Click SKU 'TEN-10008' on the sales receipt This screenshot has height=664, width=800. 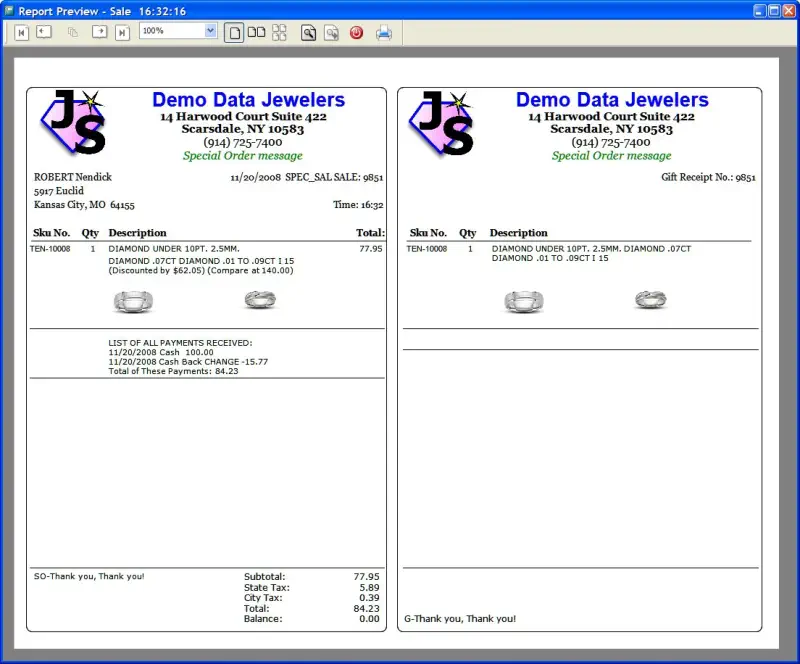tap(50, 249)
